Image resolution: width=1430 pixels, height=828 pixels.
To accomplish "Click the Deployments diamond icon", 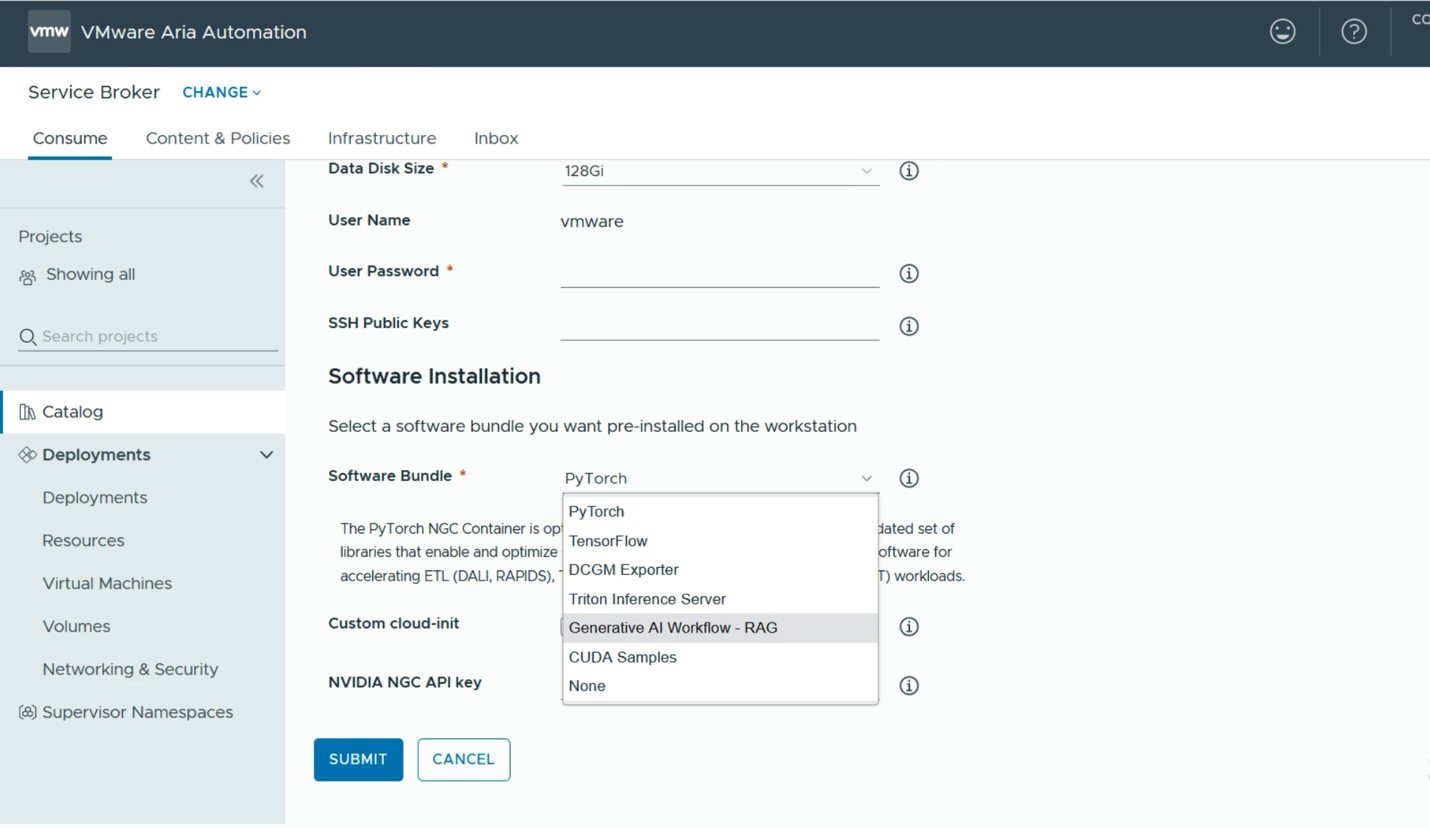I will [27, 455].
